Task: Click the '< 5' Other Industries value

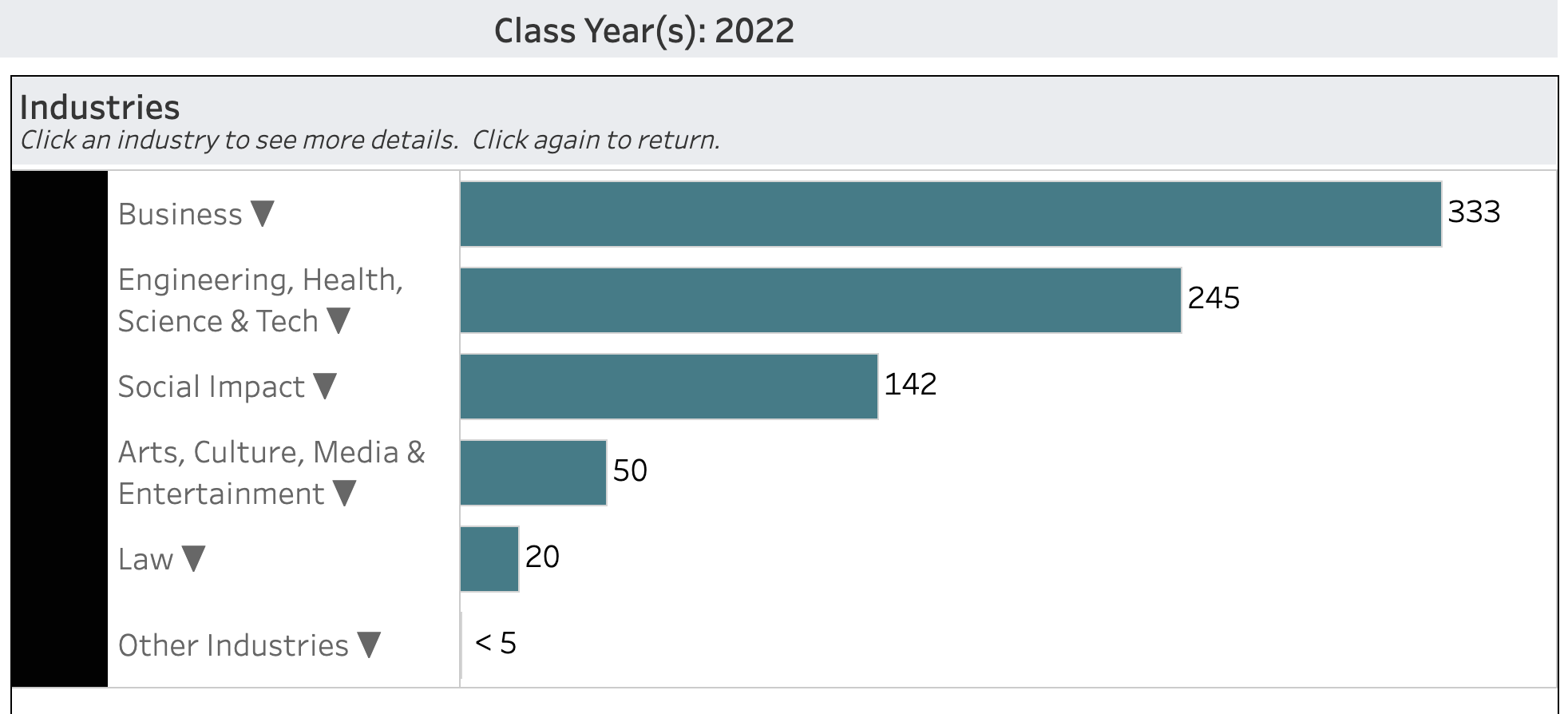Action: pyautogui.click(x=495, y=643)
